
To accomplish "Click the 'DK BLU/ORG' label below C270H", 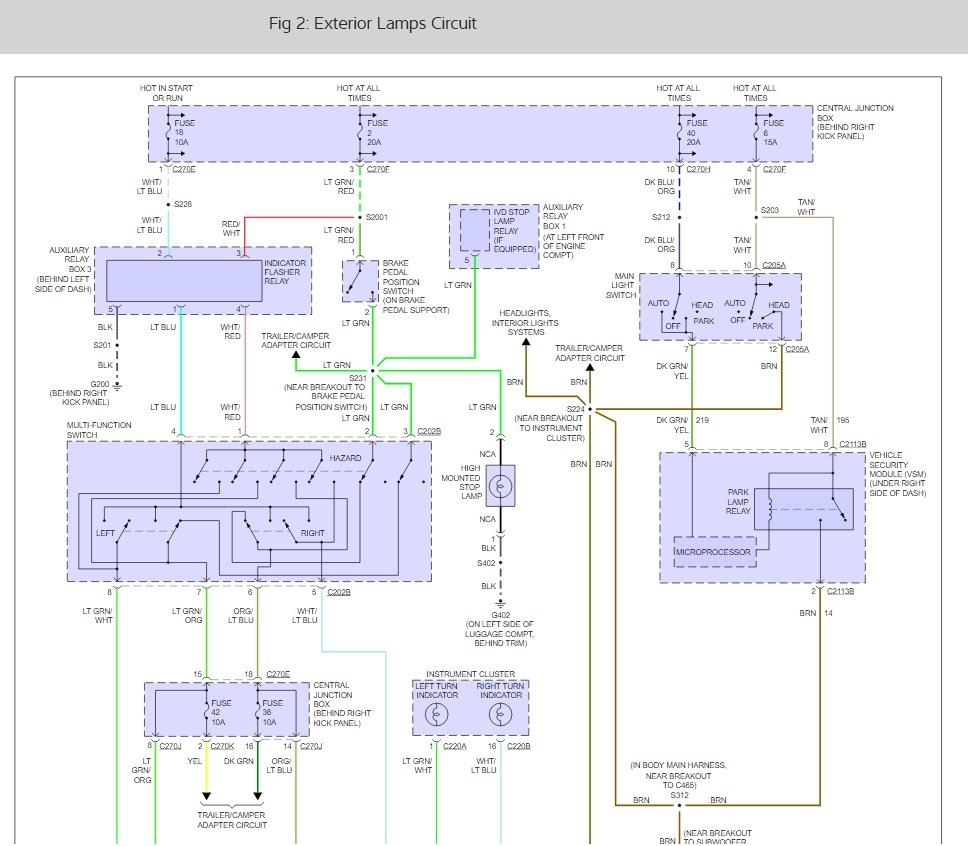I will tap(659, 186).
